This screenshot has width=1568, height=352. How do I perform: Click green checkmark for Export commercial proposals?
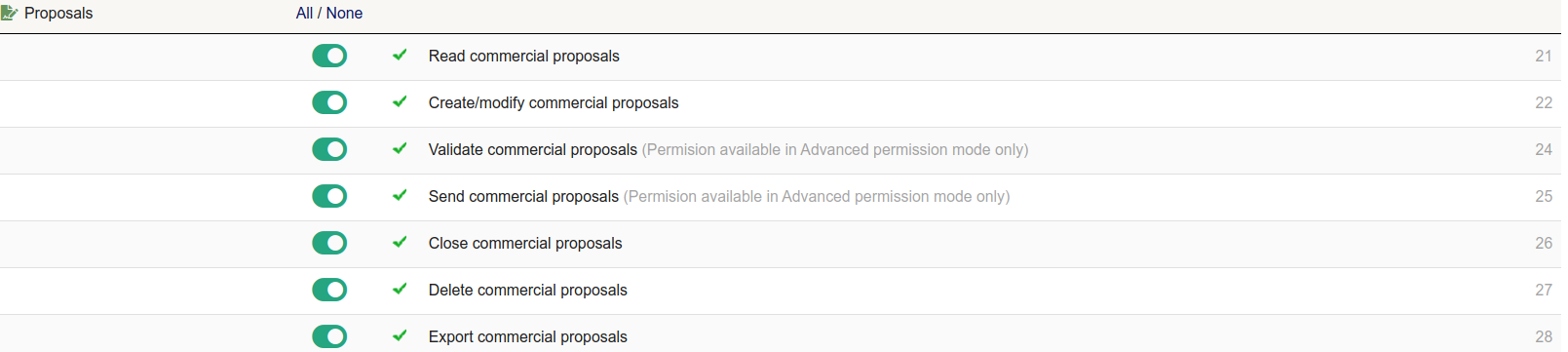click(400, 336)
